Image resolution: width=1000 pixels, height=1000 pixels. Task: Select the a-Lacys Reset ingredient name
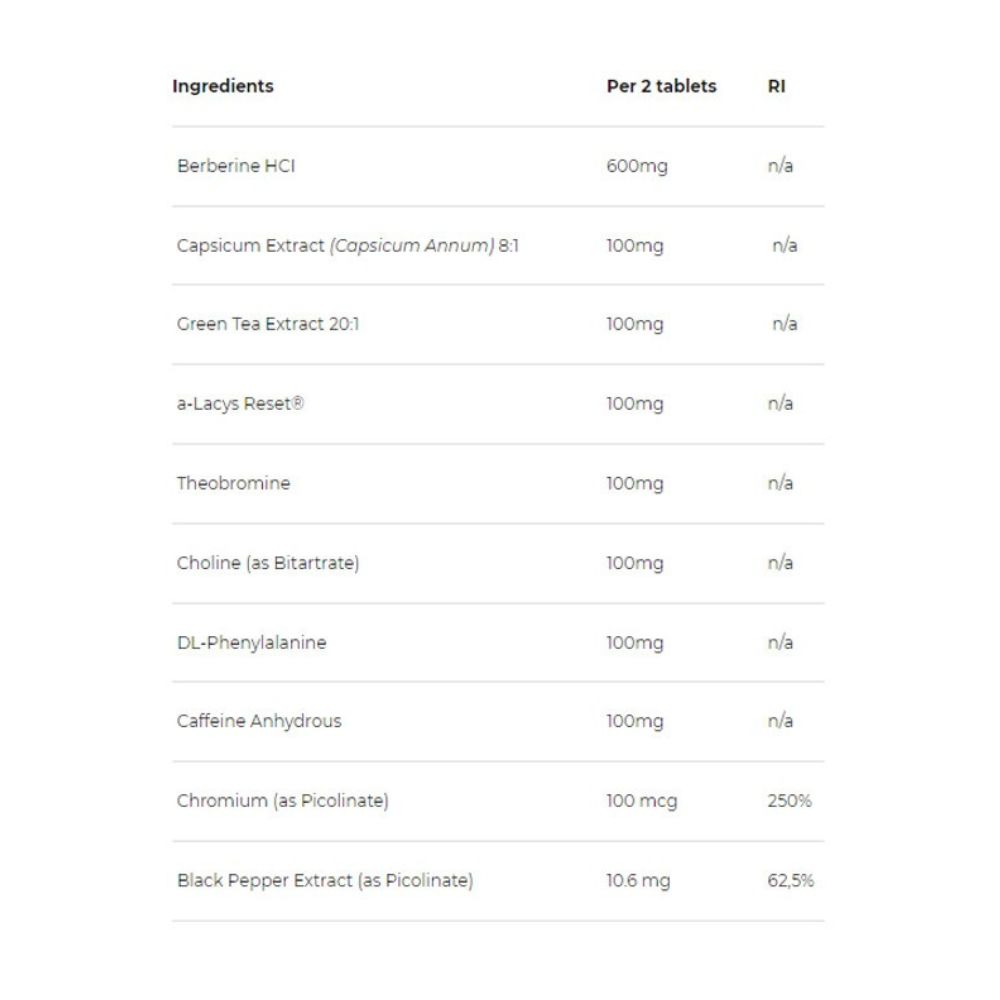[240, 404]
